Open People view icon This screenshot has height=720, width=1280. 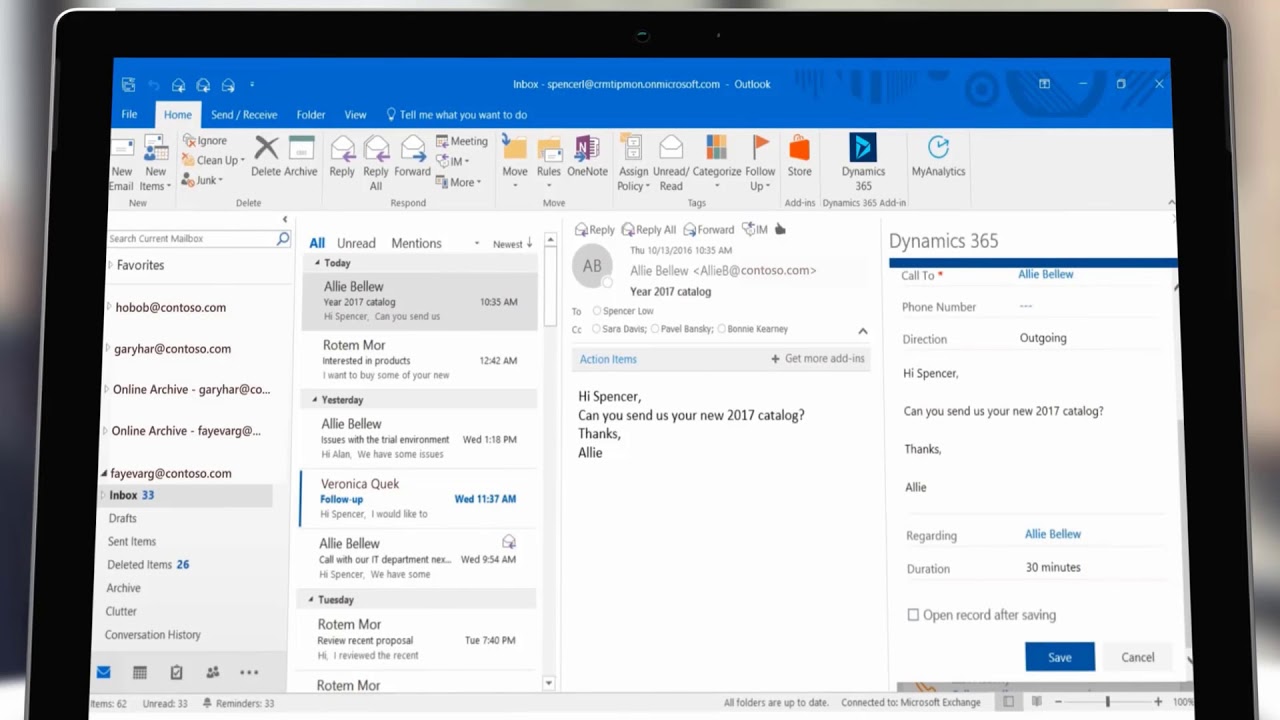pos(212,673)
